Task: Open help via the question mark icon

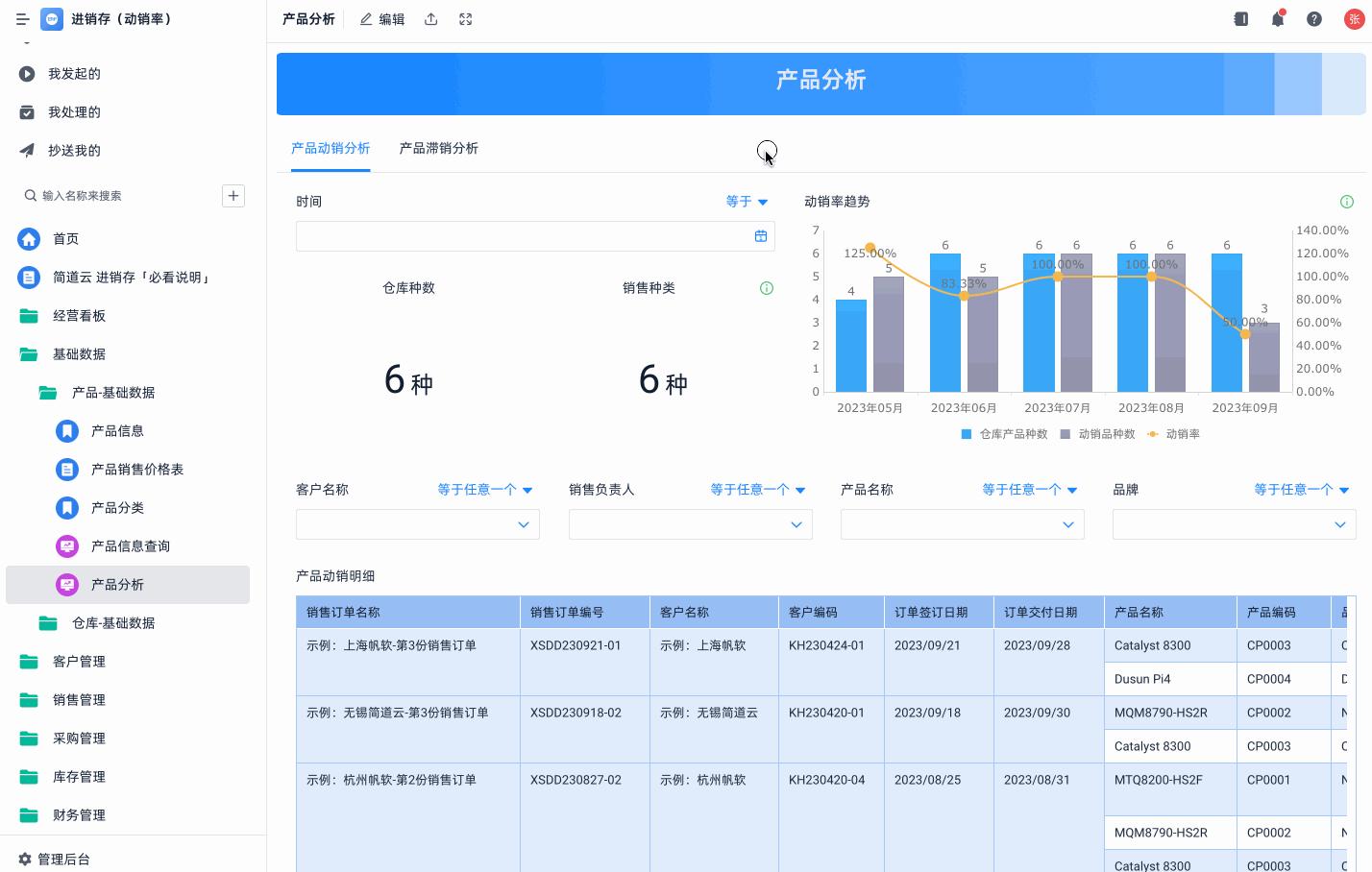Action: click(x=1314, y=18)
